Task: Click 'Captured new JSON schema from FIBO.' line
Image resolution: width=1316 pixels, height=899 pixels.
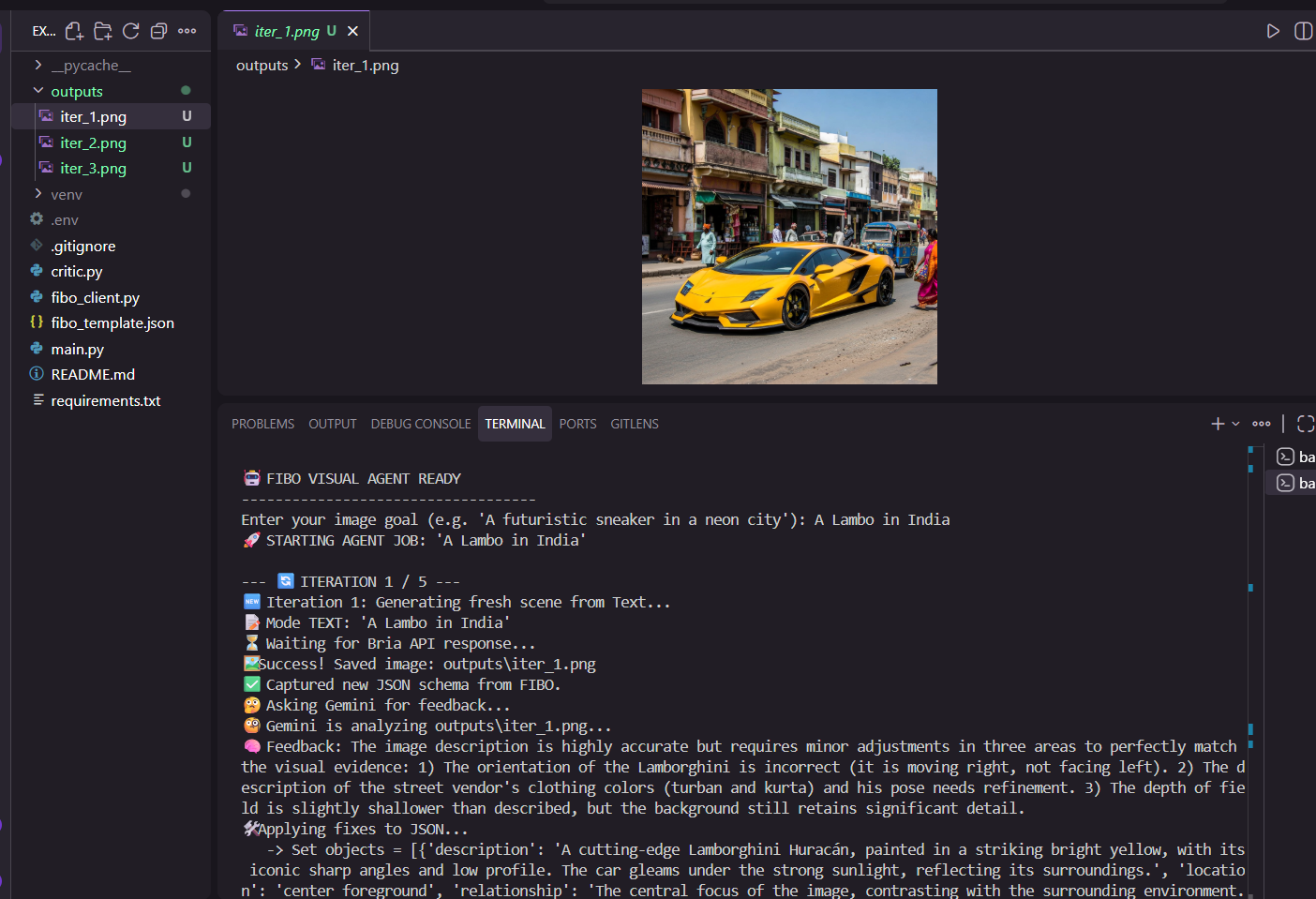Action: (412, 684)
